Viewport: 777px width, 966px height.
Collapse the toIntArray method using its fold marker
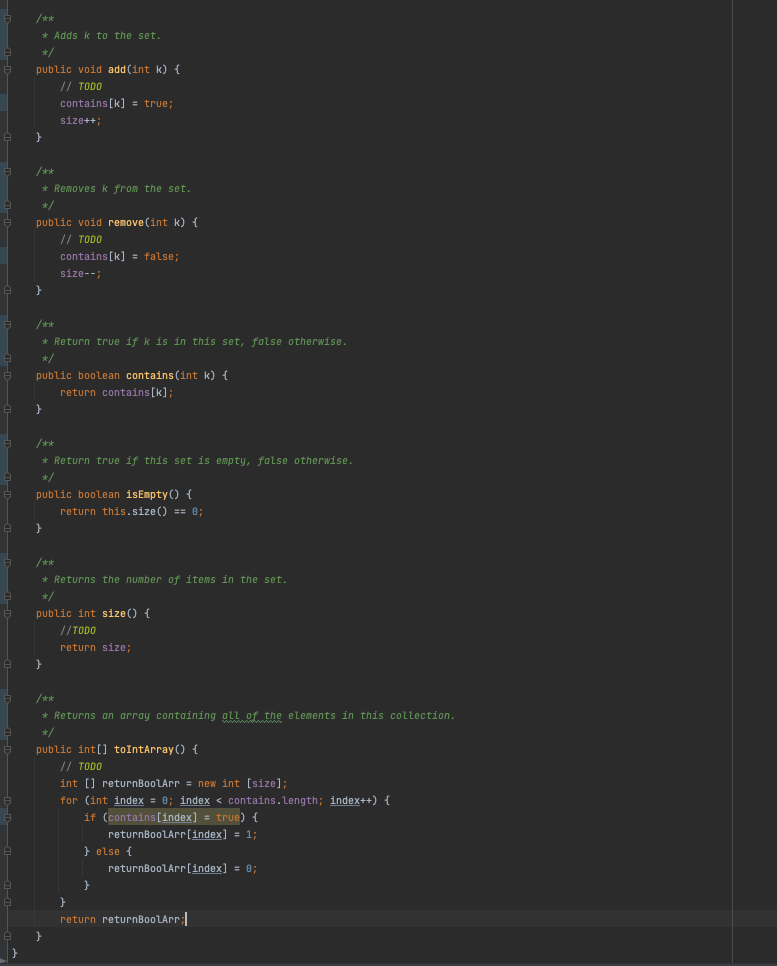7,750
